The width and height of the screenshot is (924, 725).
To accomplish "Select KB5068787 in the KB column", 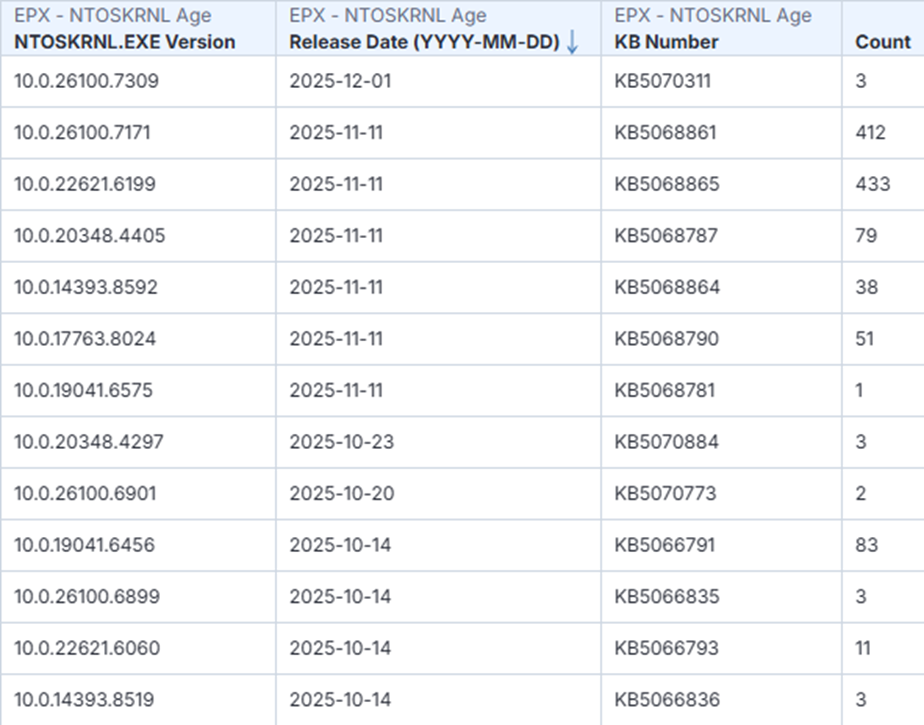I will coord(666,236).
